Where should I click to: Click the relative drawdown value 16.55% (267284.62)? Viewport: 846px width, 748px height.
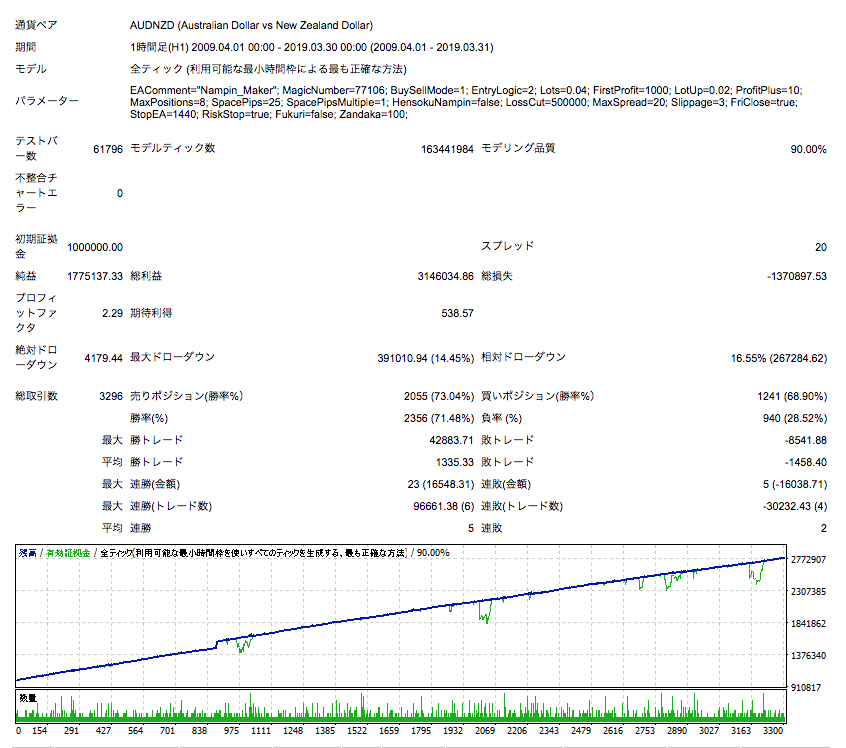pyautogui.click(x=779, y=358)
